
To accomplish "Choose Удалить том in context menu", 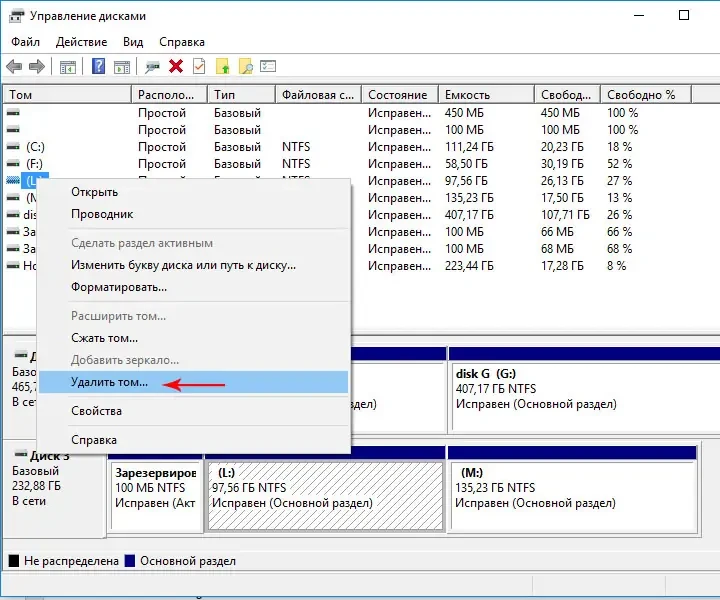I will [x=109, y=382].
